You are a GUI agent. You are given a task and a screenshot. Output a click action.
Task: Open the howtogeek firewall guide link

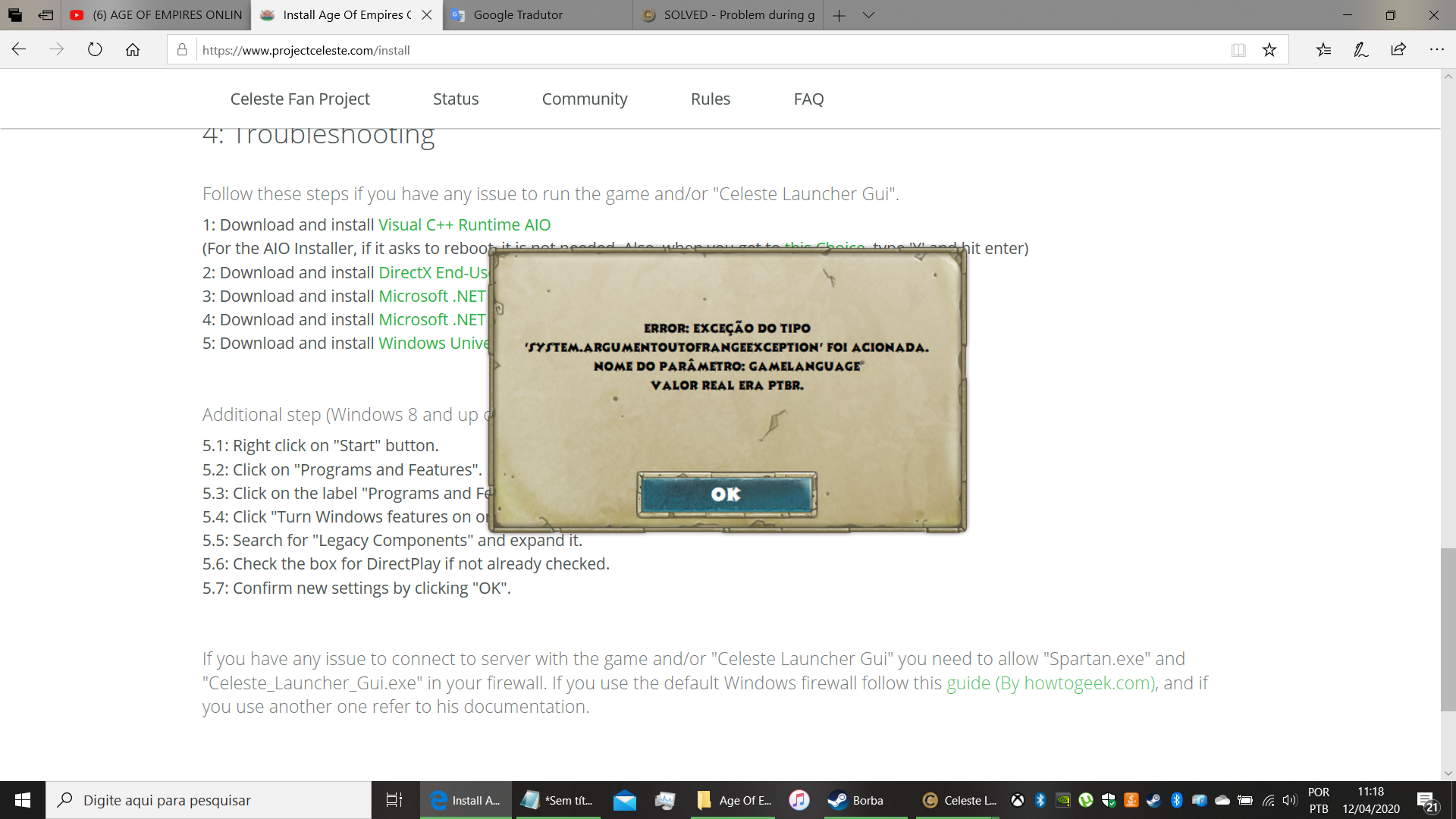pyautogui.click(x=1050, y=683)
